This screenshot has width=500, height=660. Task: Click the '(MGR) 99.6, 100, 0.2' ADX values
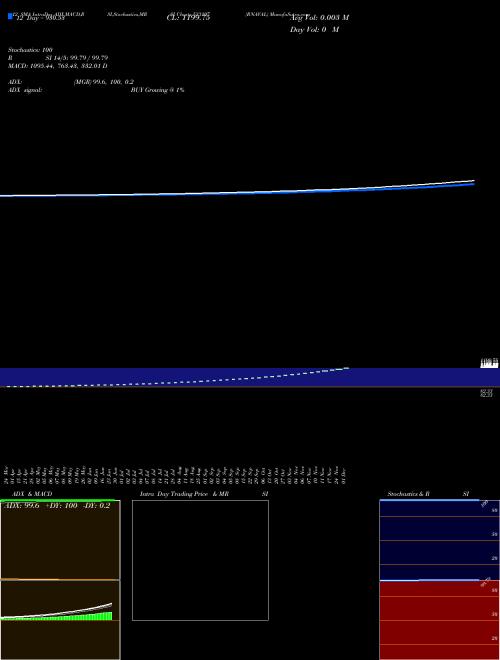104,82
